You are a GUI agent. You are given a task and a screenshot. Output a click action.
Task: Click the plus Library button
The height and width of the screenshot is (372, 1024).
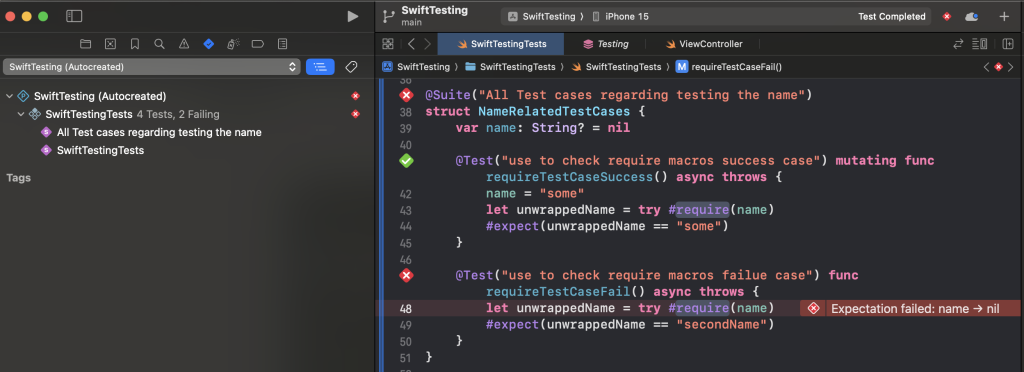pos(1004,16)
